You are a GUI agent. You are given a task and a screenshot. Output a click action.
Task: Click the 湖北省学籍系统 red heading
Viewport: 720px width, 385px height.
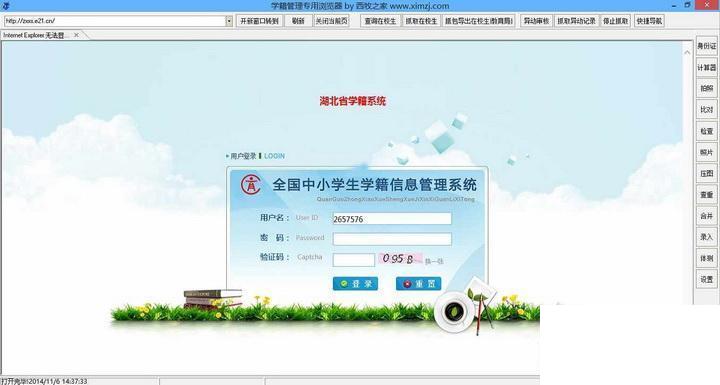point(353,101)
